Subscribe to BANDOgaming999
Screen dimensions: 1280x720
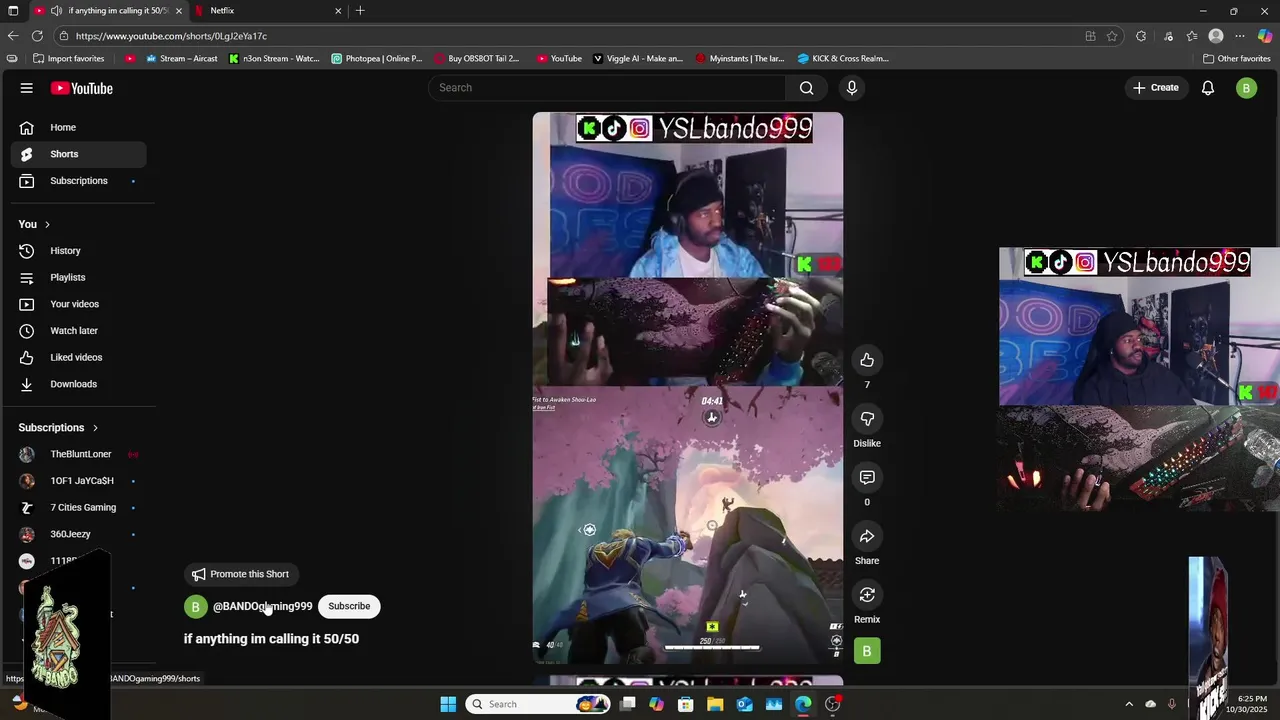[x=349, y=606]
